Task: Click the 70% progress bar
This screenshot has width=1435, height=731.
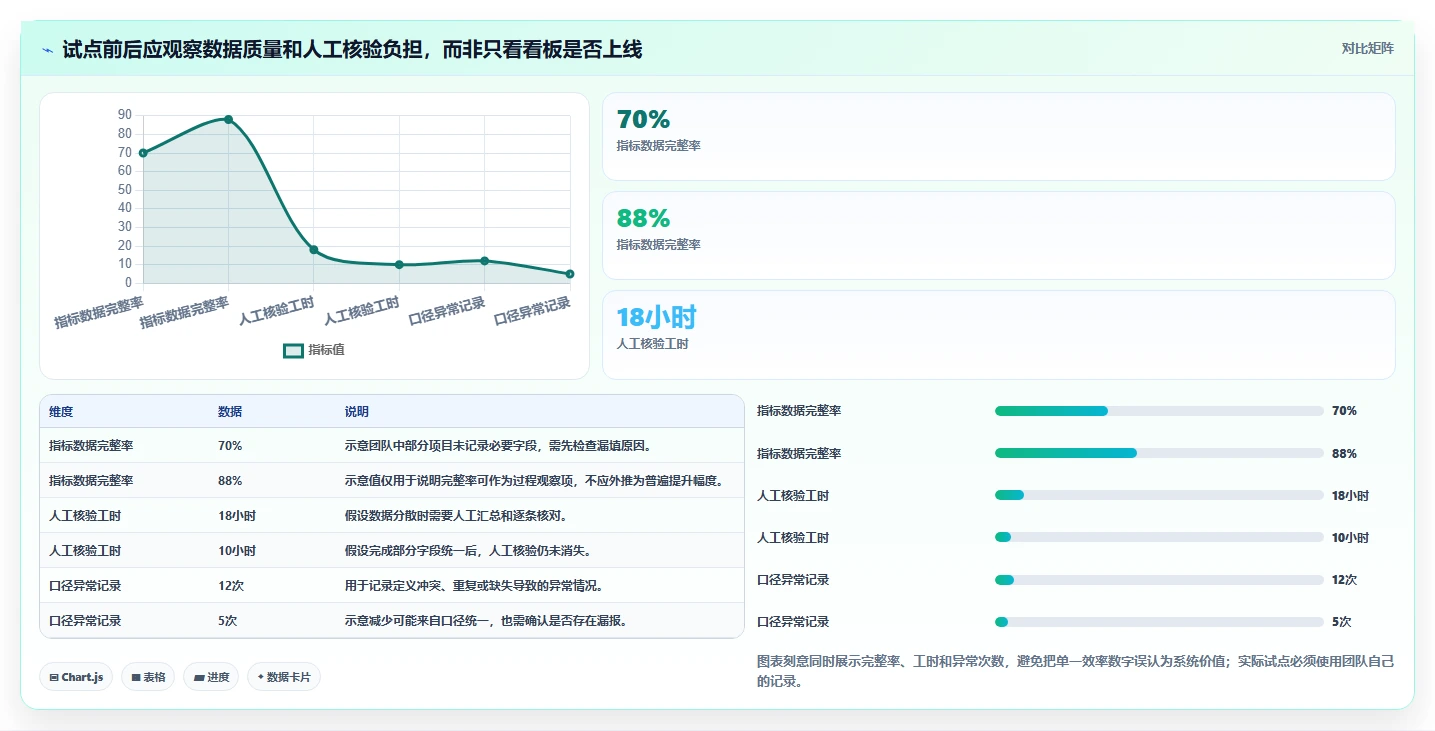Action: click(x=1159, y=411)
